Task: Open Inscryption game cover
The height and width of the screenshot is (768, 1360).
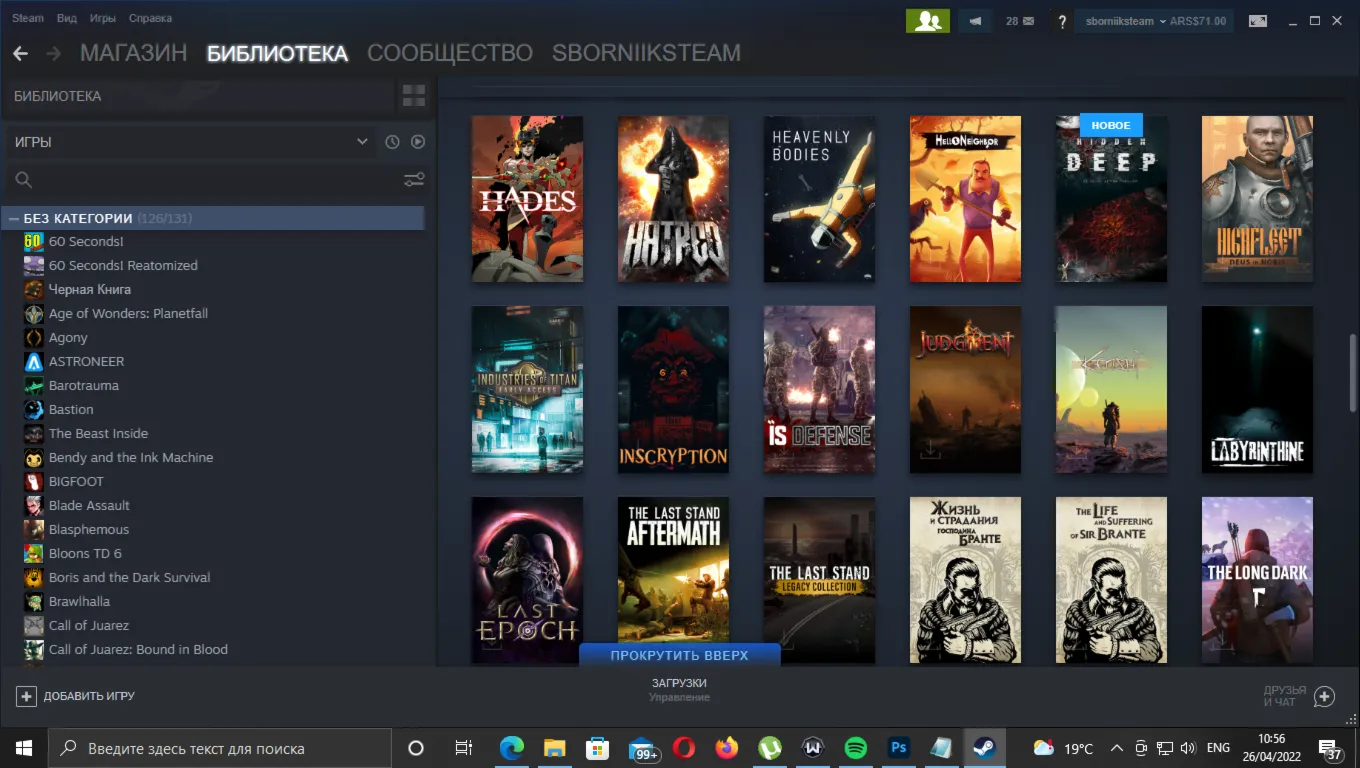Action: point(673,390)
